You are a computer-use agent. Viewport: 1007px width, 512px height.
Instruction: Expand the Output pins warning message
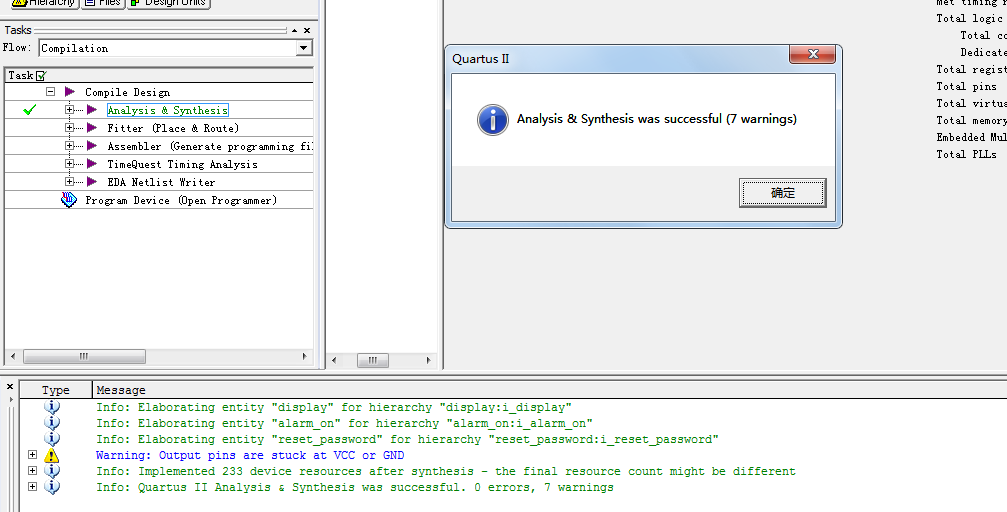[x=32, y=455]
